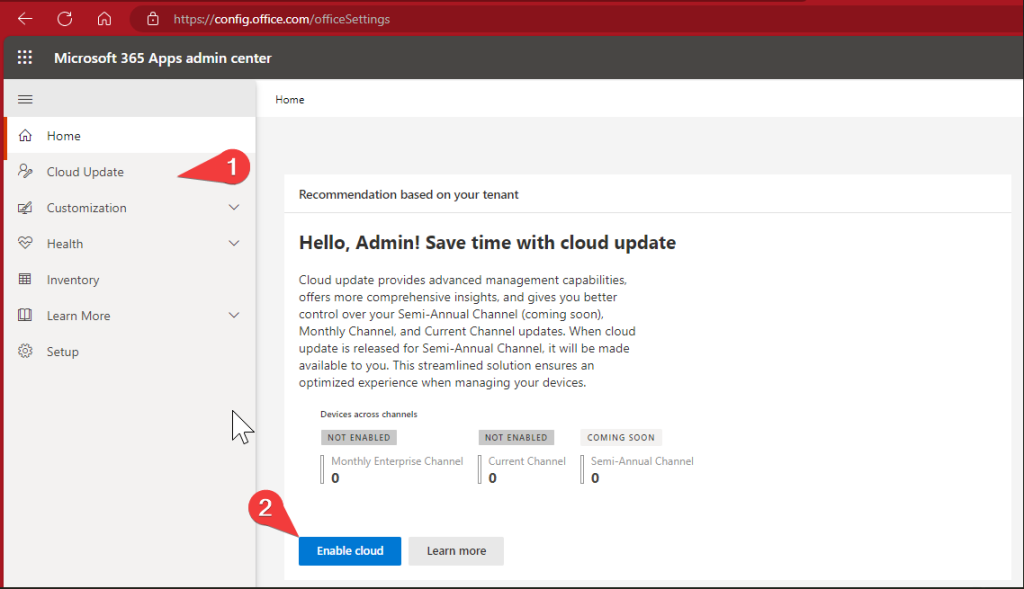Screen dimensions: 1024x589
Task: Click the Learn more button
Action: 456,550
